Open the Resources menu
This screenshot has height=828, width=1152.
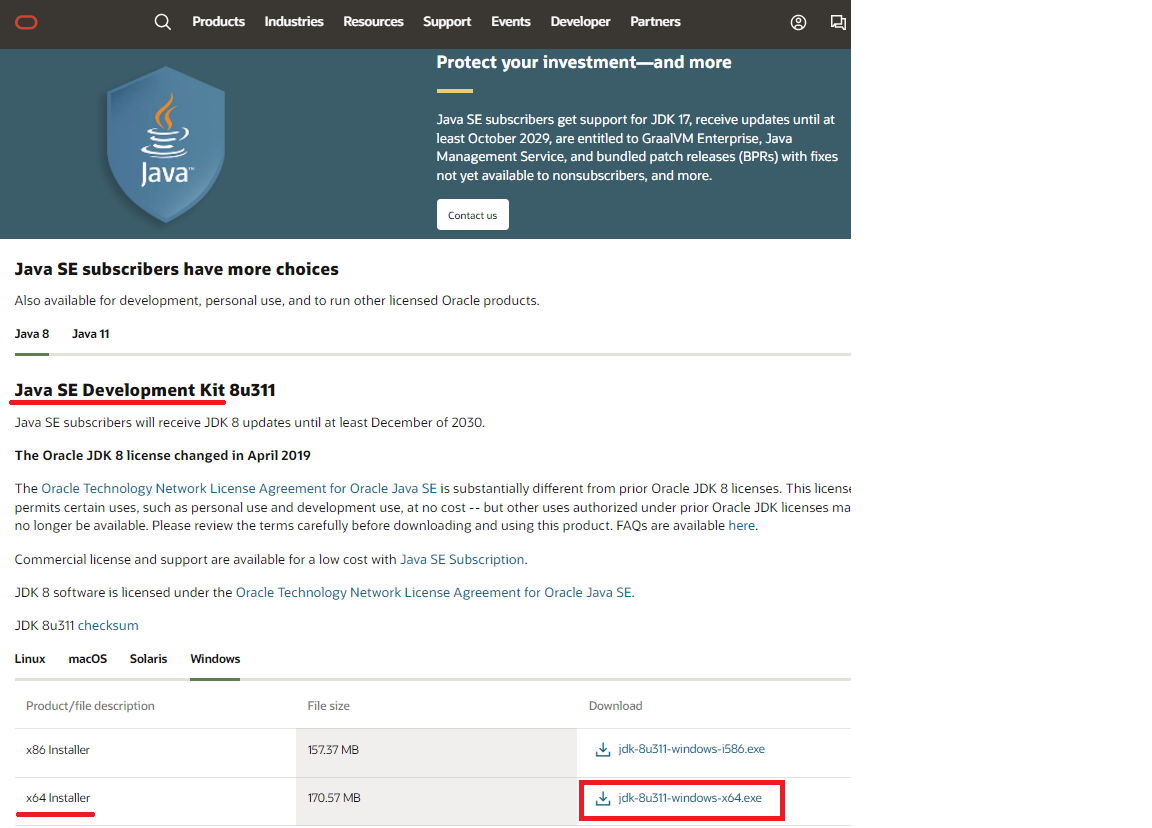coord(373,22)
